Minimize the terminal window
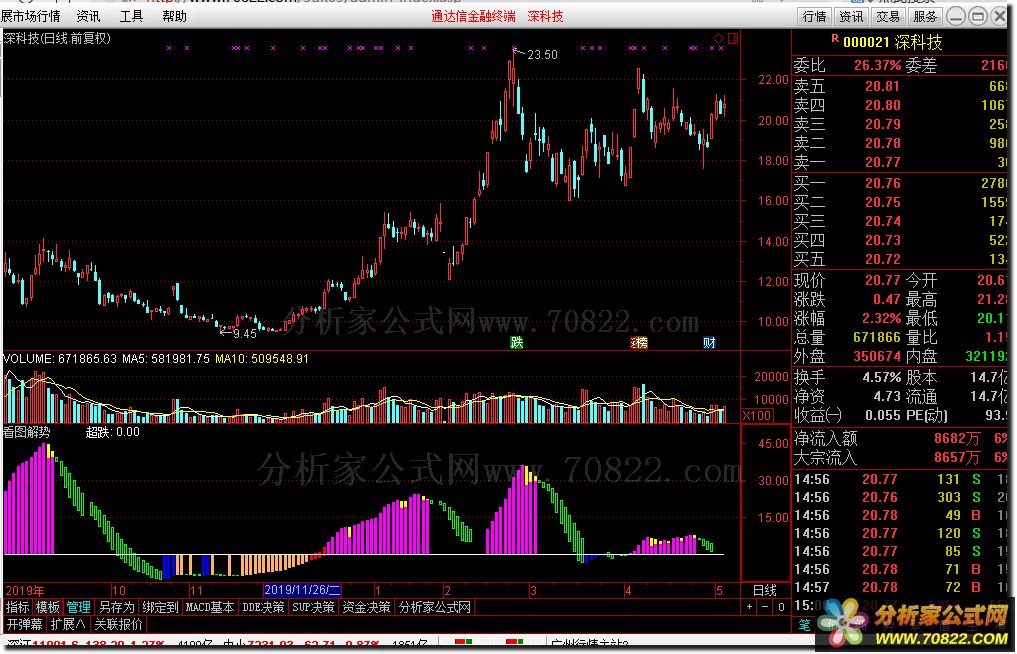1017x654 pixels. 955,16
